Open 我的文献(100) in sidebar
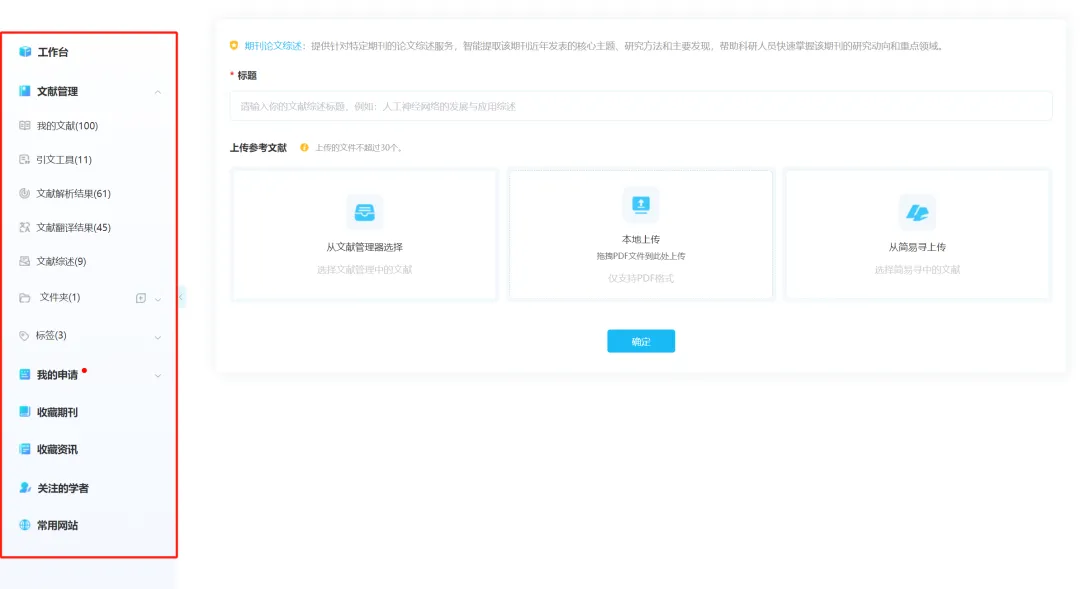The image size is (1080, 589). tap(66, 126)
